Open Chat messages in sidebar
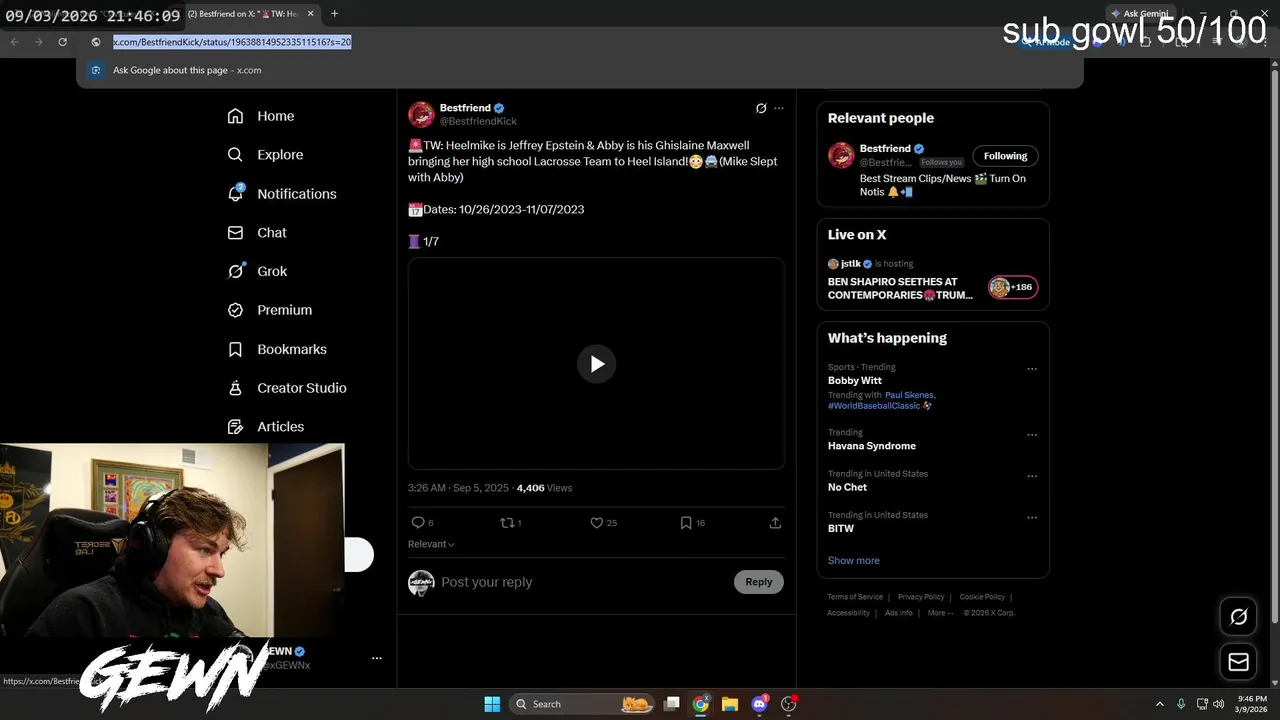The width and height of the screenshot is (1280, 720). (x=257, y=232)
